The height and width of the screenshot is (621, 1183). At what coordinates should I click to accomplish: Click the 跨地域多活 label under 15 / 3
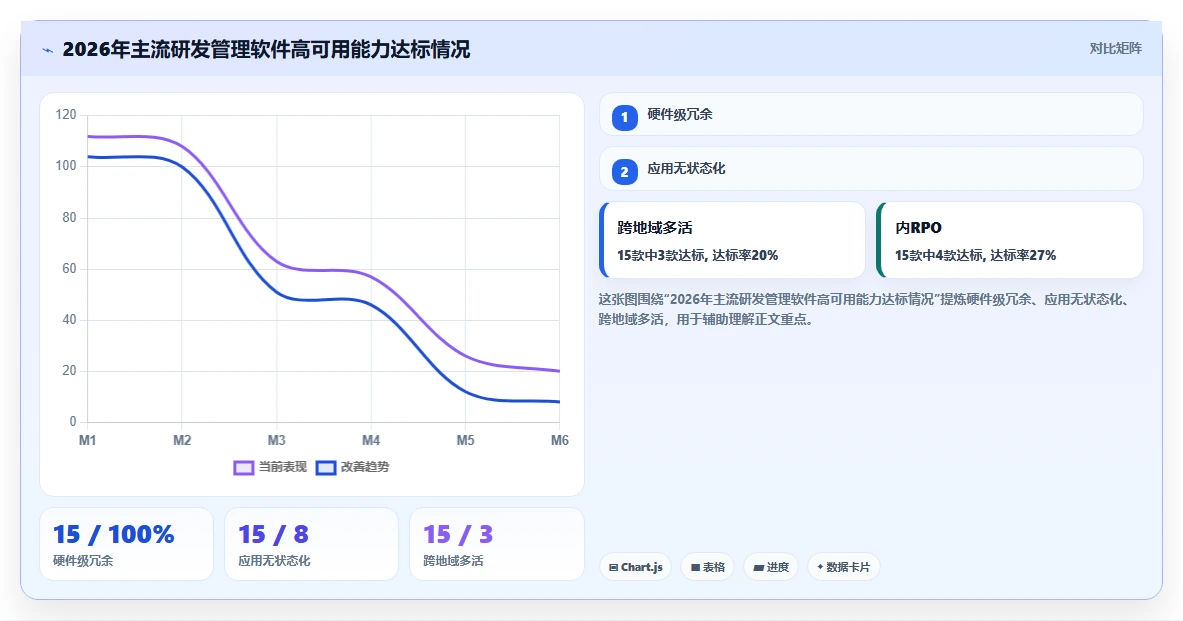click(x=453, y=561)
